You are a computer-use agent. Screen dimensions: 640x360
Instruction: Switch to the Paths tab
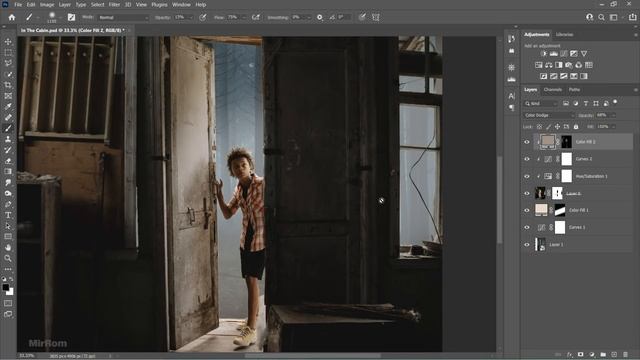pyautogui.click(x=574, y=90)
